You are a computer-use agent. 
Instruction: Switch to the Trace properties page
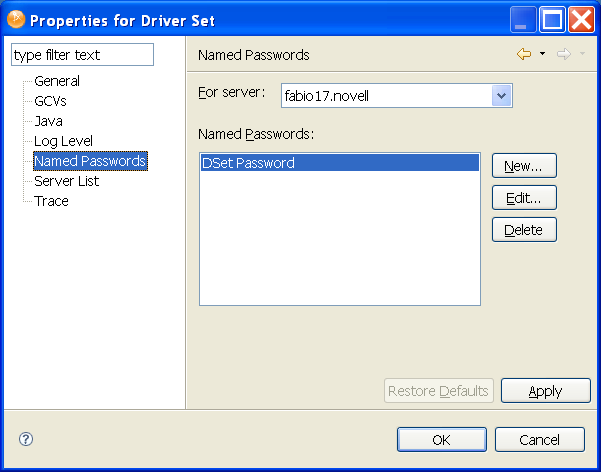pos(51,201)
